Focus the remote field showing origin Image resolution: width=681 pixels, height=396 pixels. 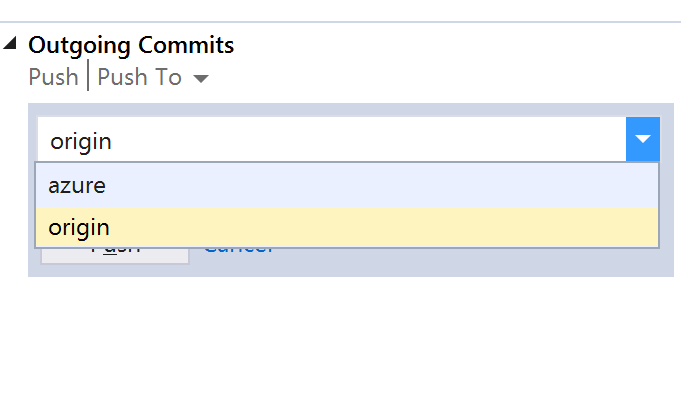[x=332, y=139]
